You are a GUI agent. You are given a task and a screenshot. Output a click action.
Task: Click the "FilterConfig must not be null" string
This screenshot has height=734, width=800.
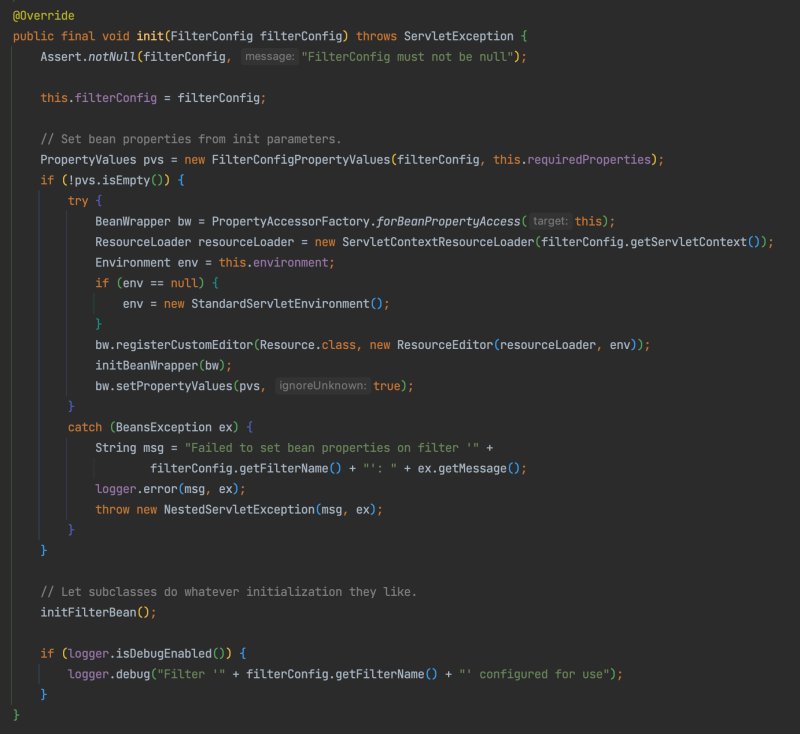[407, 57]
